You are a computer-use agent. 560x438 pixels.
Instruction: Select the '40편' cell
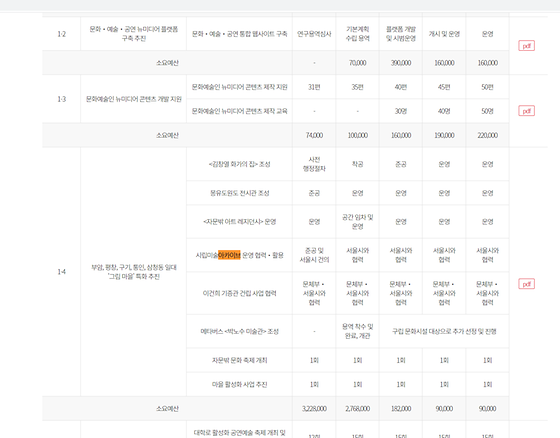click(401, 87)
